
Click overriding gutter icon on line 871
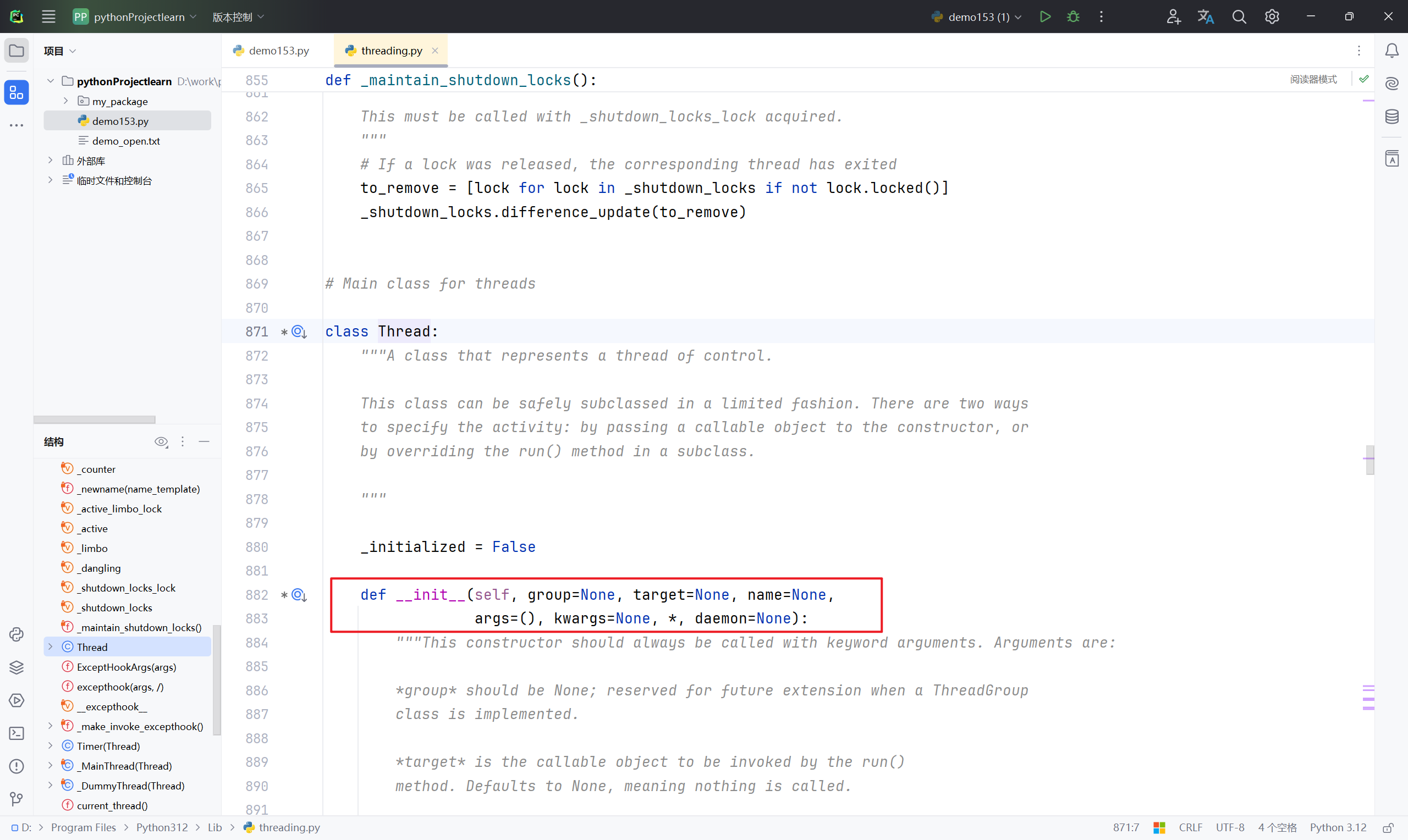pyautogui.click(x=299, y=331)
